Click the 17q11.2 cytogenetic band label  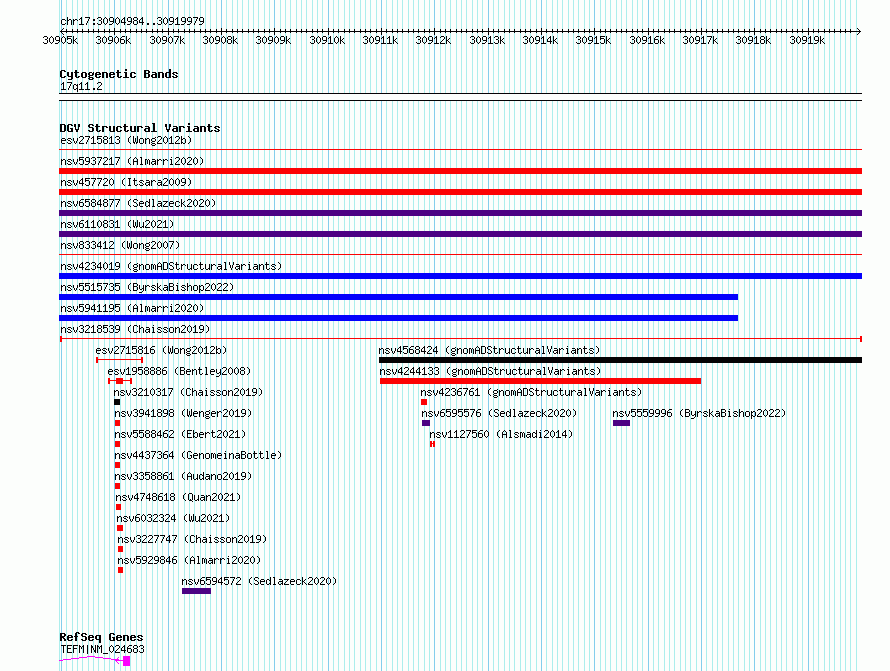tap(81, 86)
